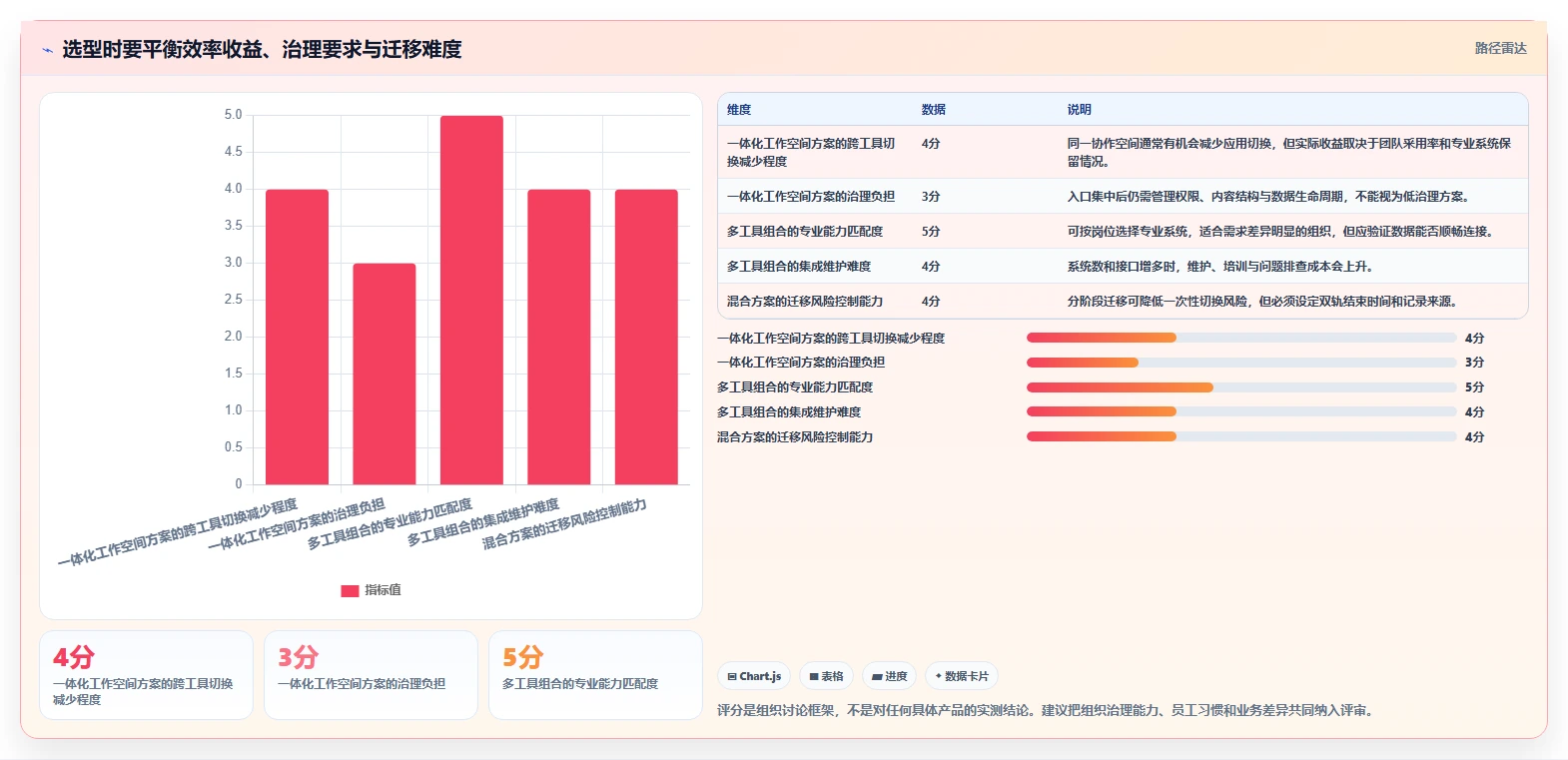Click the 指标值 legend label
The width and height of the screenshot is (1568, 760).
tap(383, 590)
